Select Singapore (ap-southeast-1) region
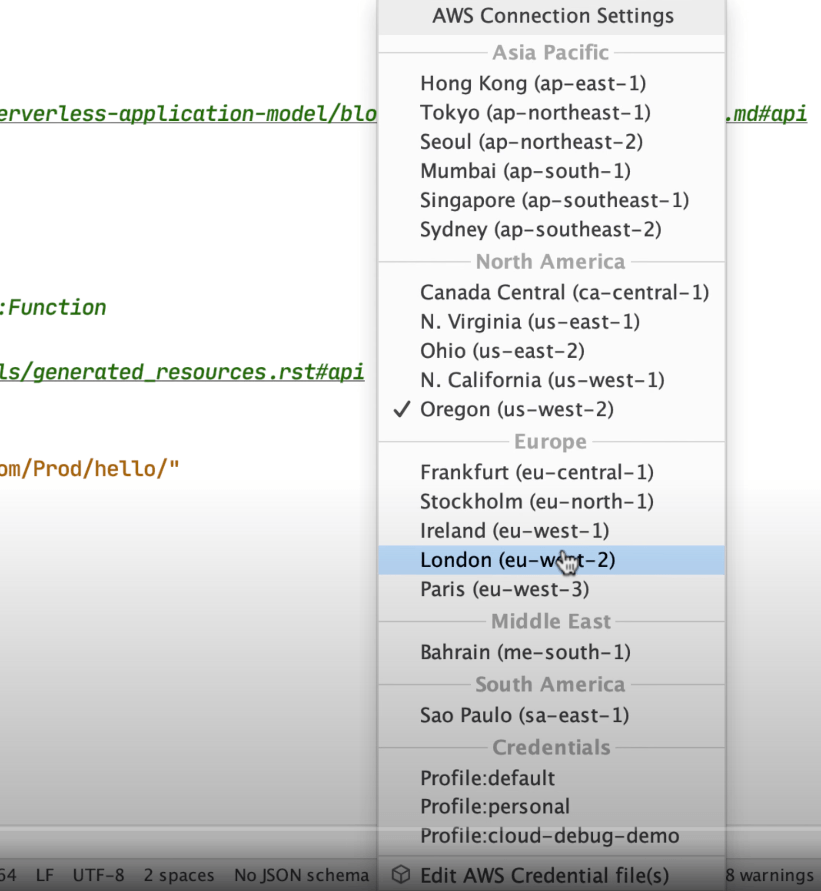The image size is (821, 891). (554, 200)
